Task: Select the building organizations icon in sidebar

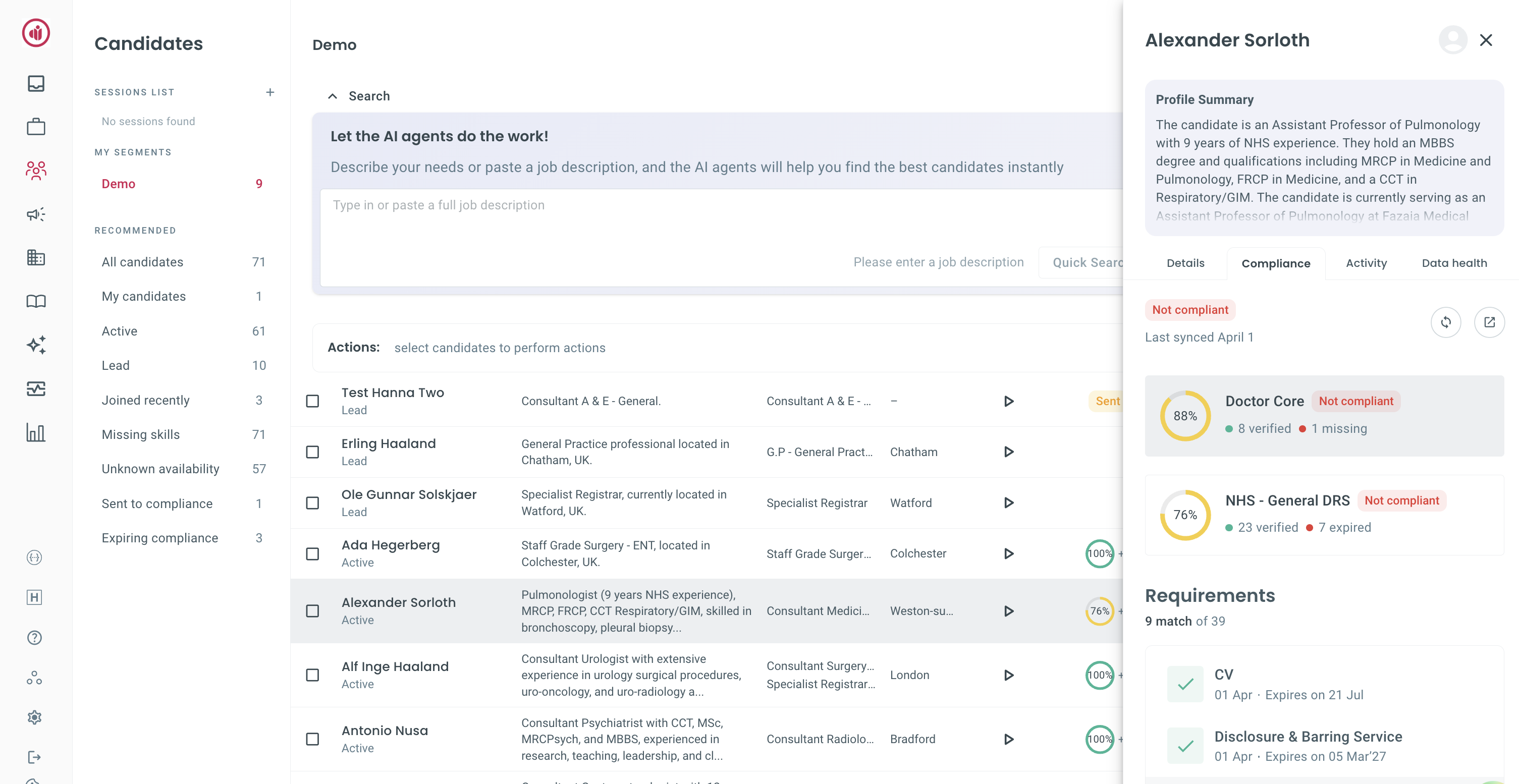Action: 36,258
